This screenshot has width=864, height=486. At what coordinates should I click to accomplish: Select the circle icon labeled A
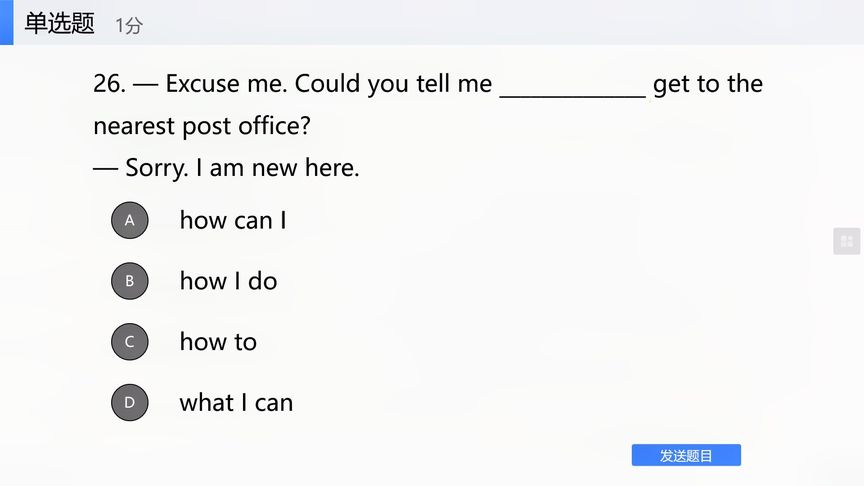point(129,220)
